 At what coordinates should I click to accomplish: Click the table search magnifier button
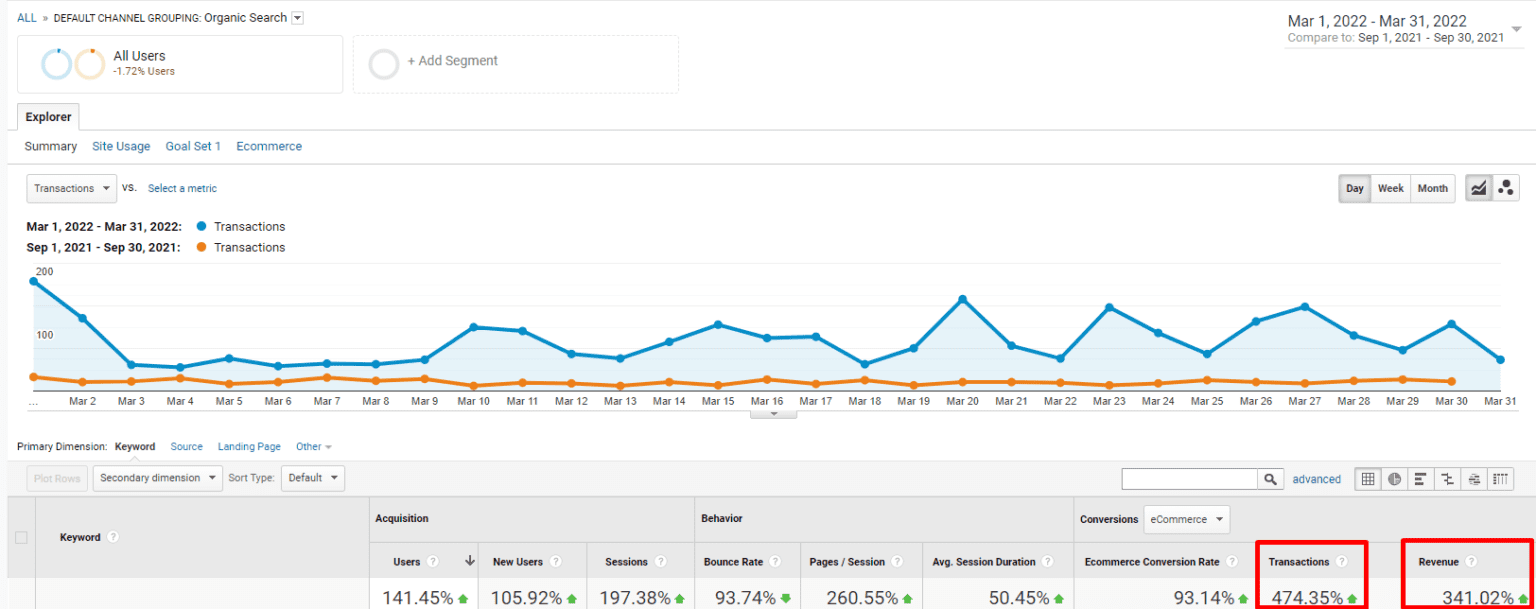click(x=1270, y=479)
